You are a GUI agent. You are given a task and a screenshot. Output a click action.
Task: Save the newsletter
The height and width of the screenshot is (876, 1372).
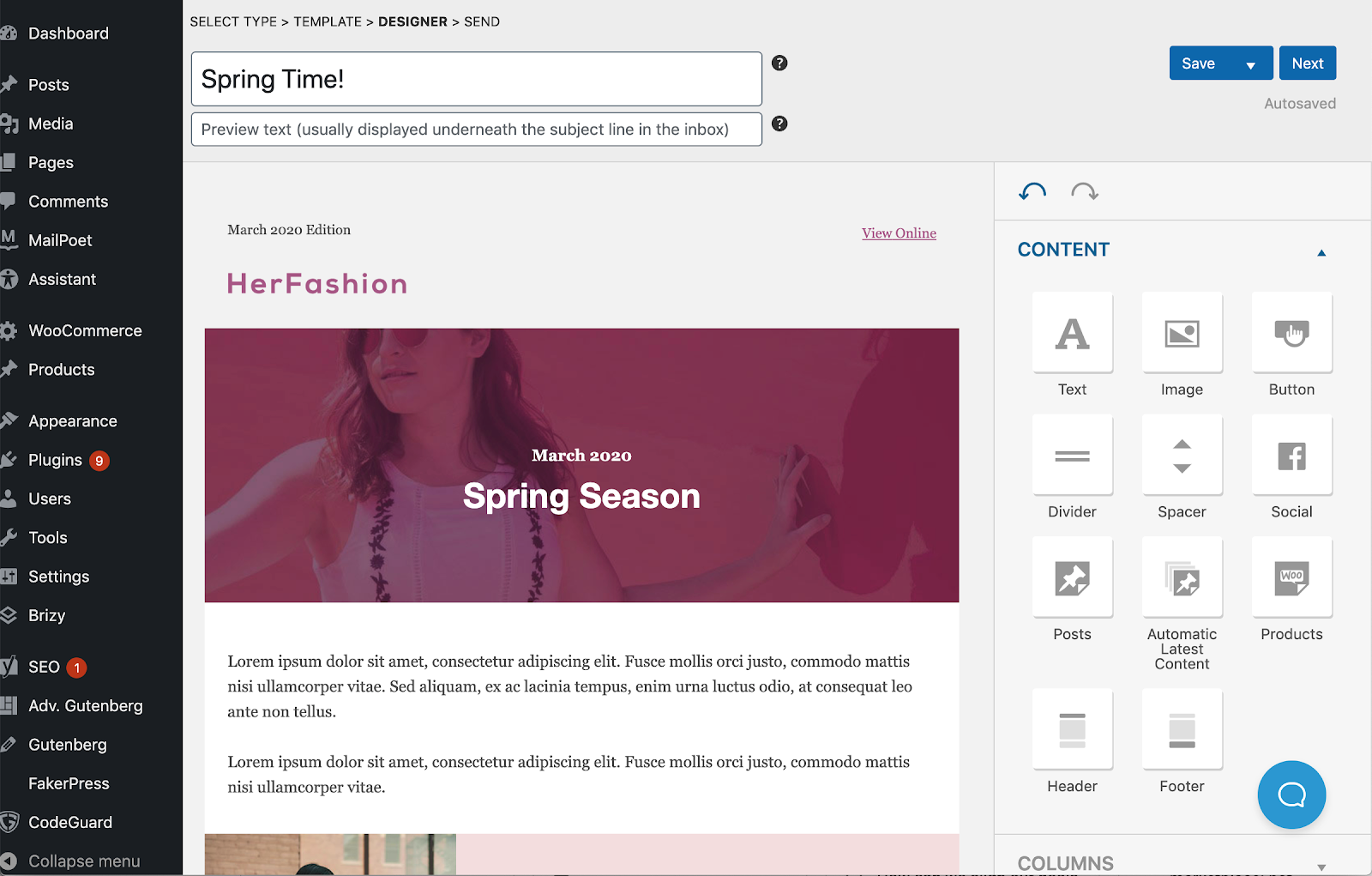(x=1199, y=63)
